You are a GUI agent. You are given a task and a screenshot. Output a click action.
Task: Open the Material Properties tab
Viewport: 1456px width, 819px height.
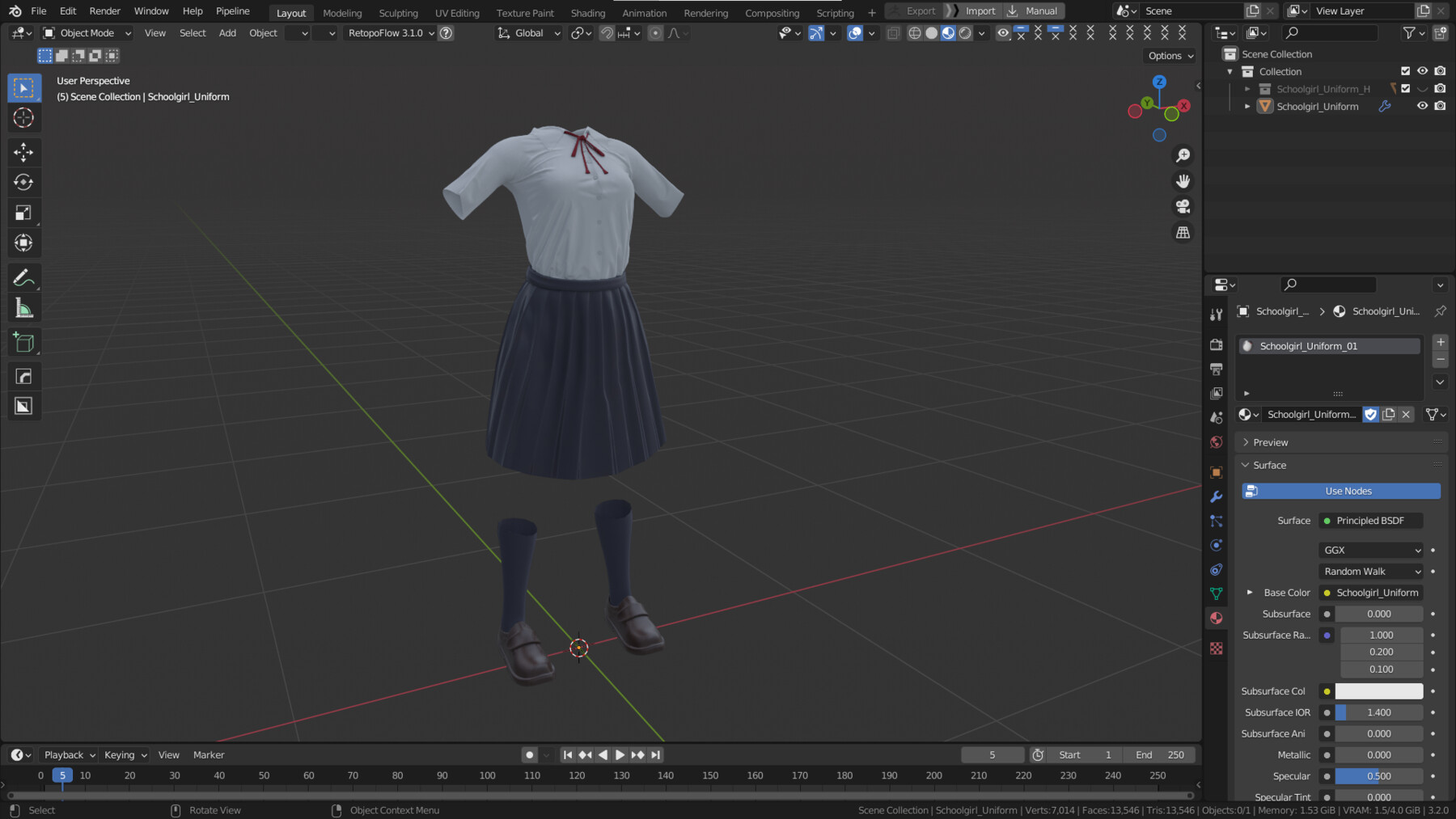[1216, 617]
